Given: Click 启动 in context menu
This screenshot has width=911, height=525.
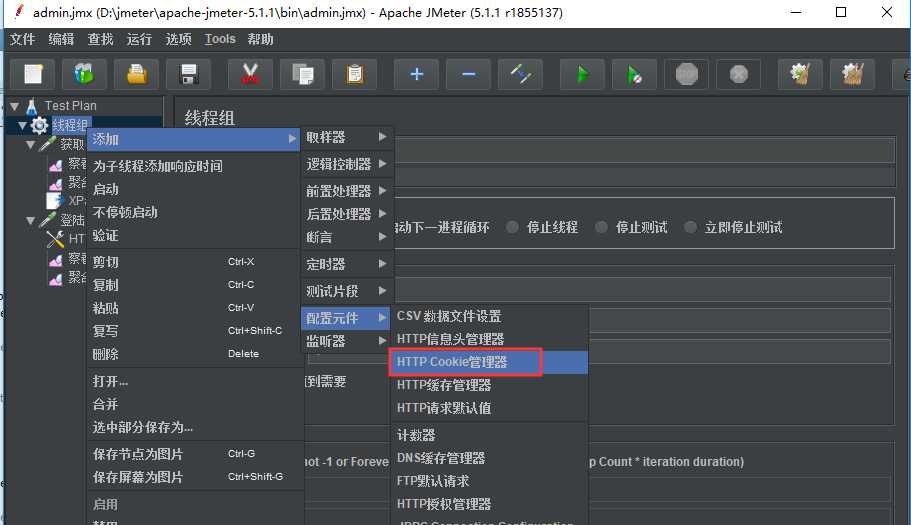Looking at the screenshot, I should click(194, 189).
